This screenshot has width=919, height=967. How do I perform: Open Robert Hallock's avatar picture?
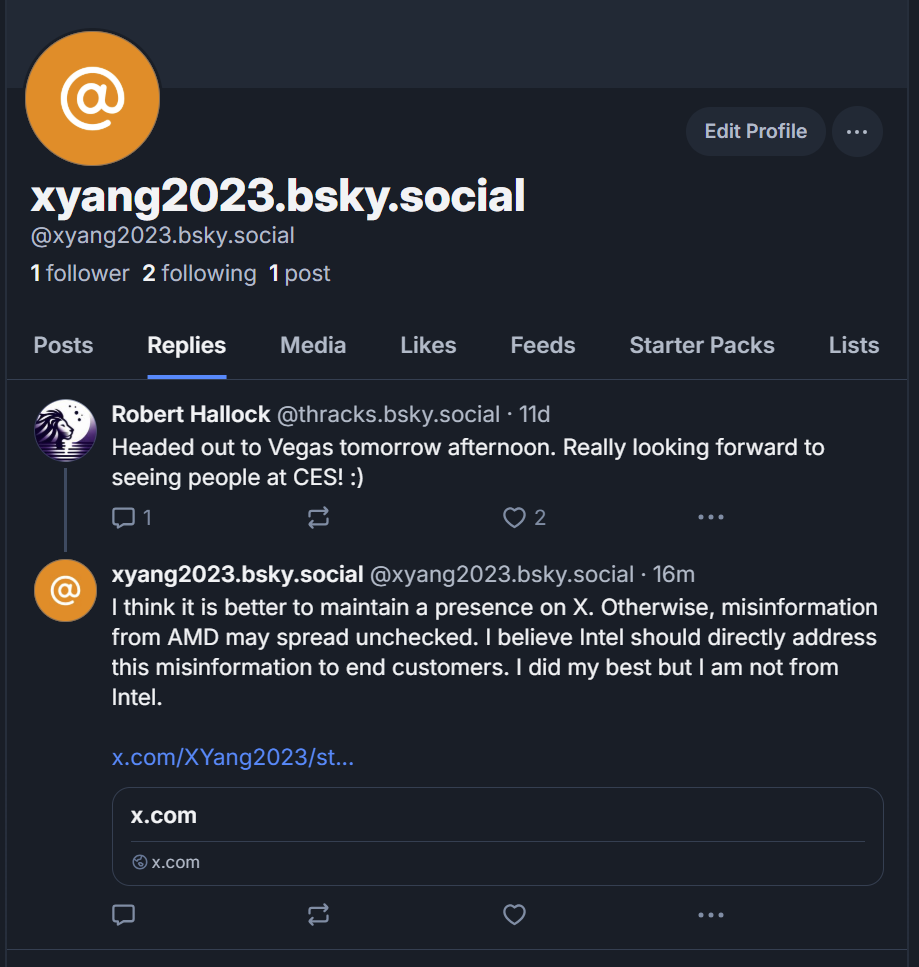tap(65, 430)
